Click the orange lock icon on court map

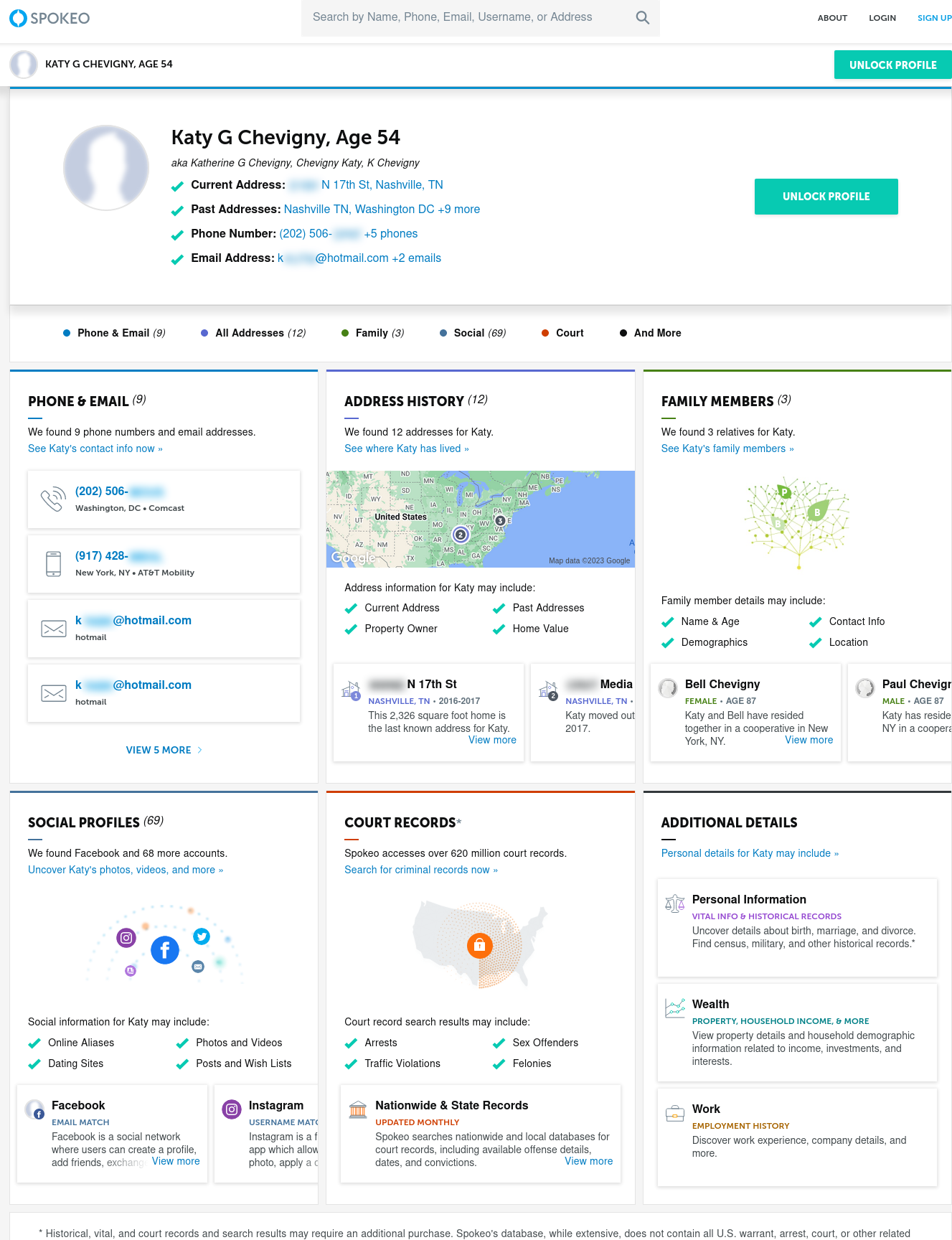point(479,945)
